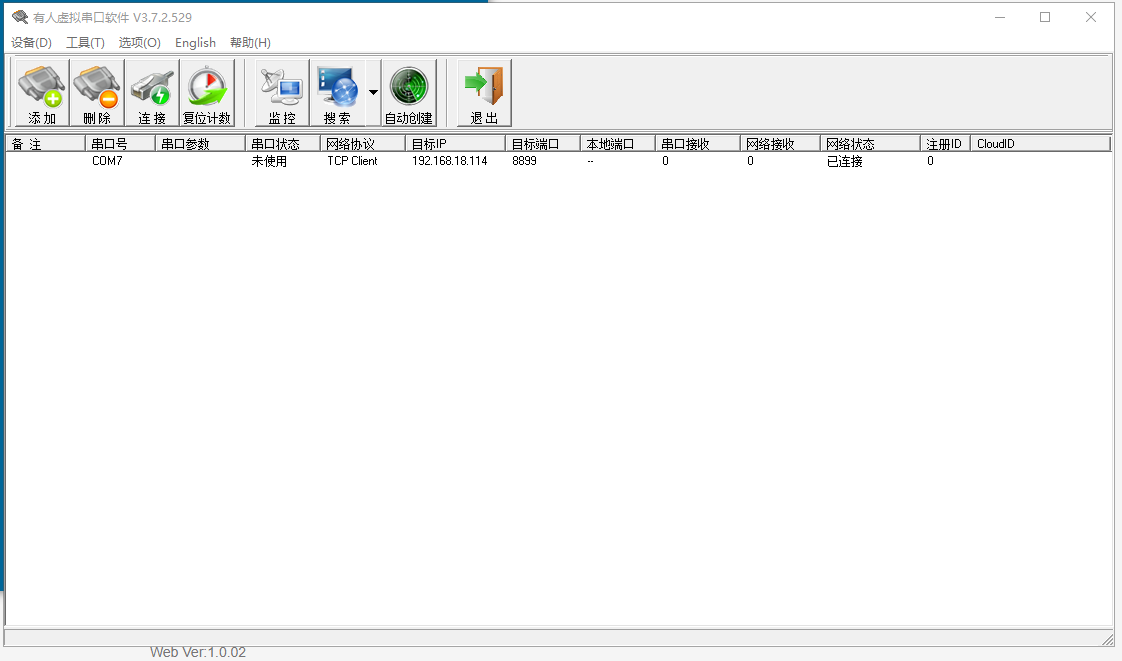Open the 工具(T) menu

click(85, 43)
